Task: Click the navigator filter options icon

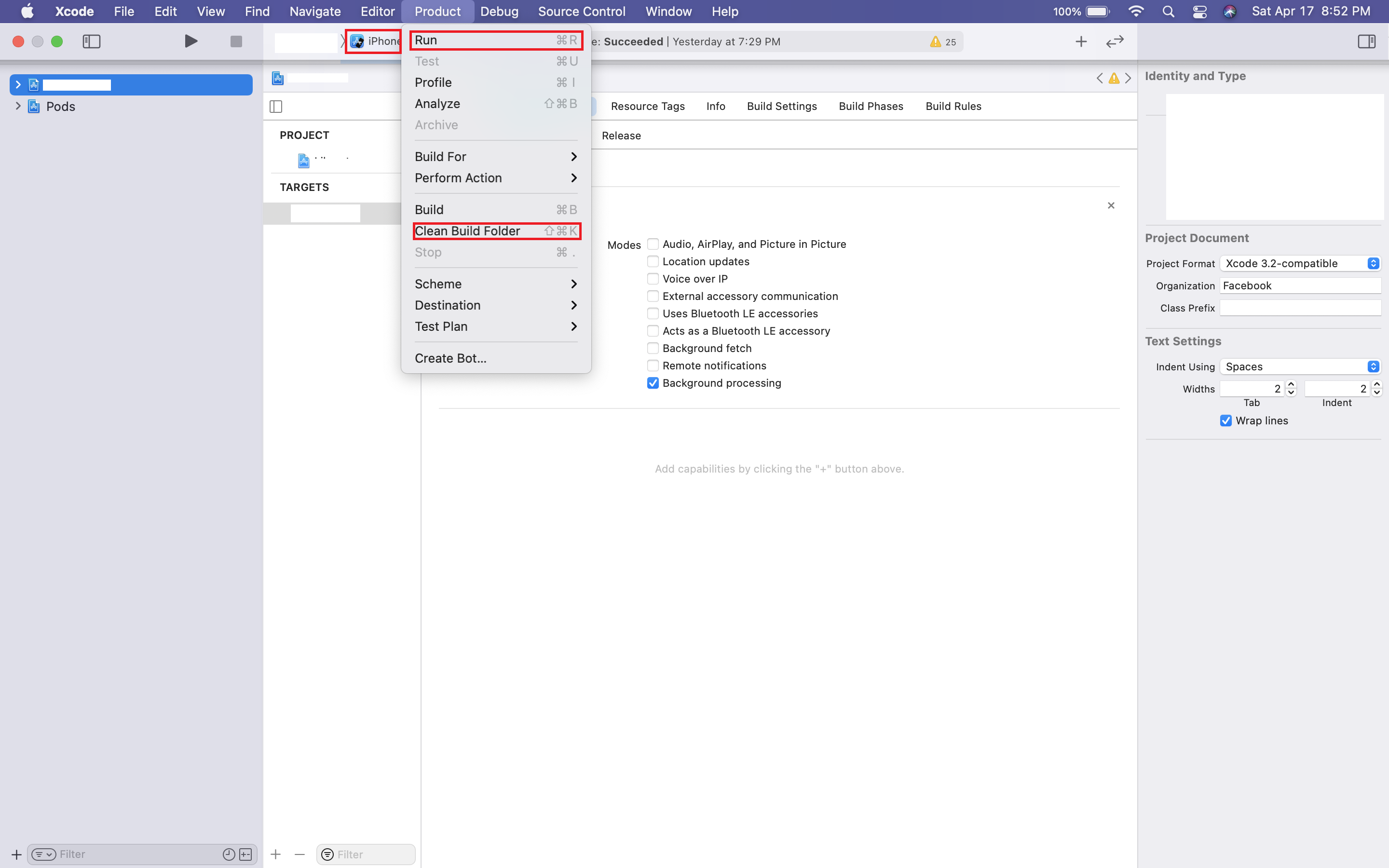Action: coord(43,854)
